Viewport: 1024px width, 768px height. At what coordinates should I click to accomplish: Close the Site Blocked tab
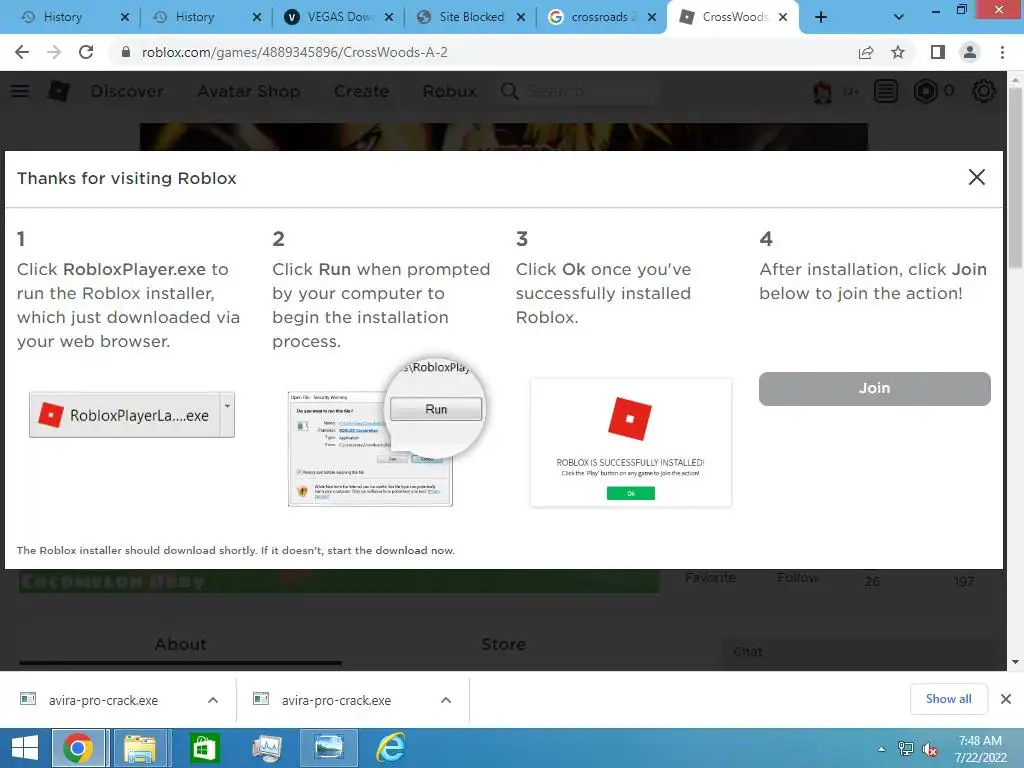point(520,17)
